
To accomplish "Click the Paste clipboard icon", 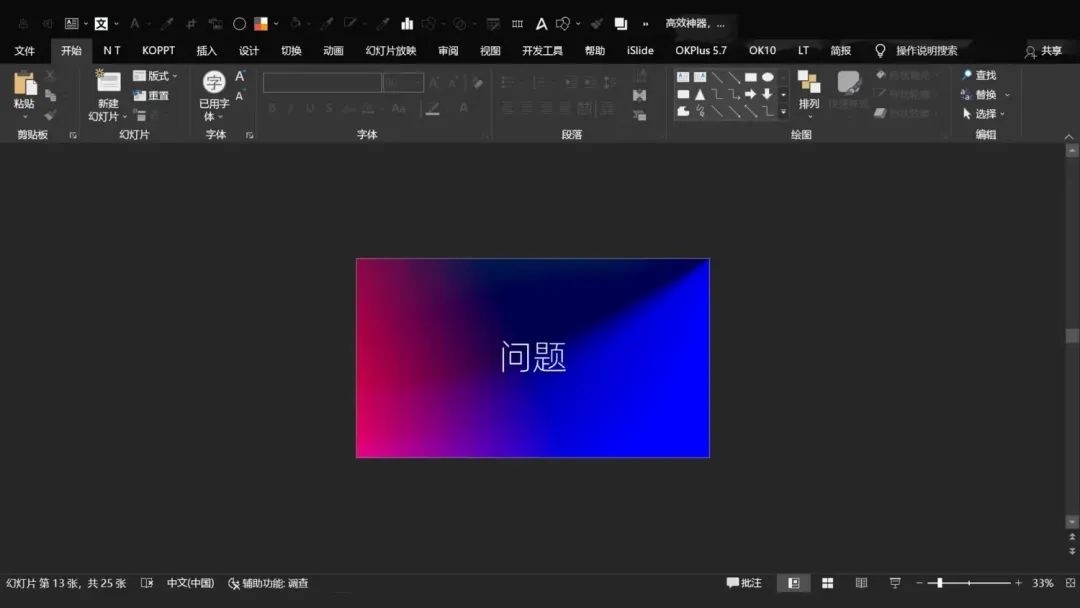I will (x=24, y=83).
